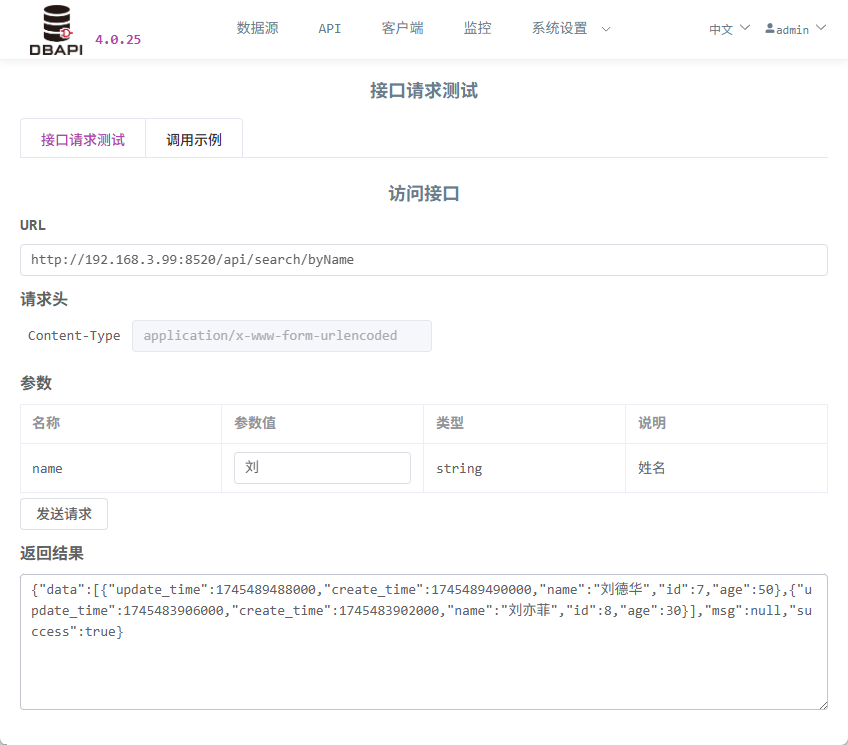
Task: Click inside the 返回结果 textarea
Action: point(423,642)
